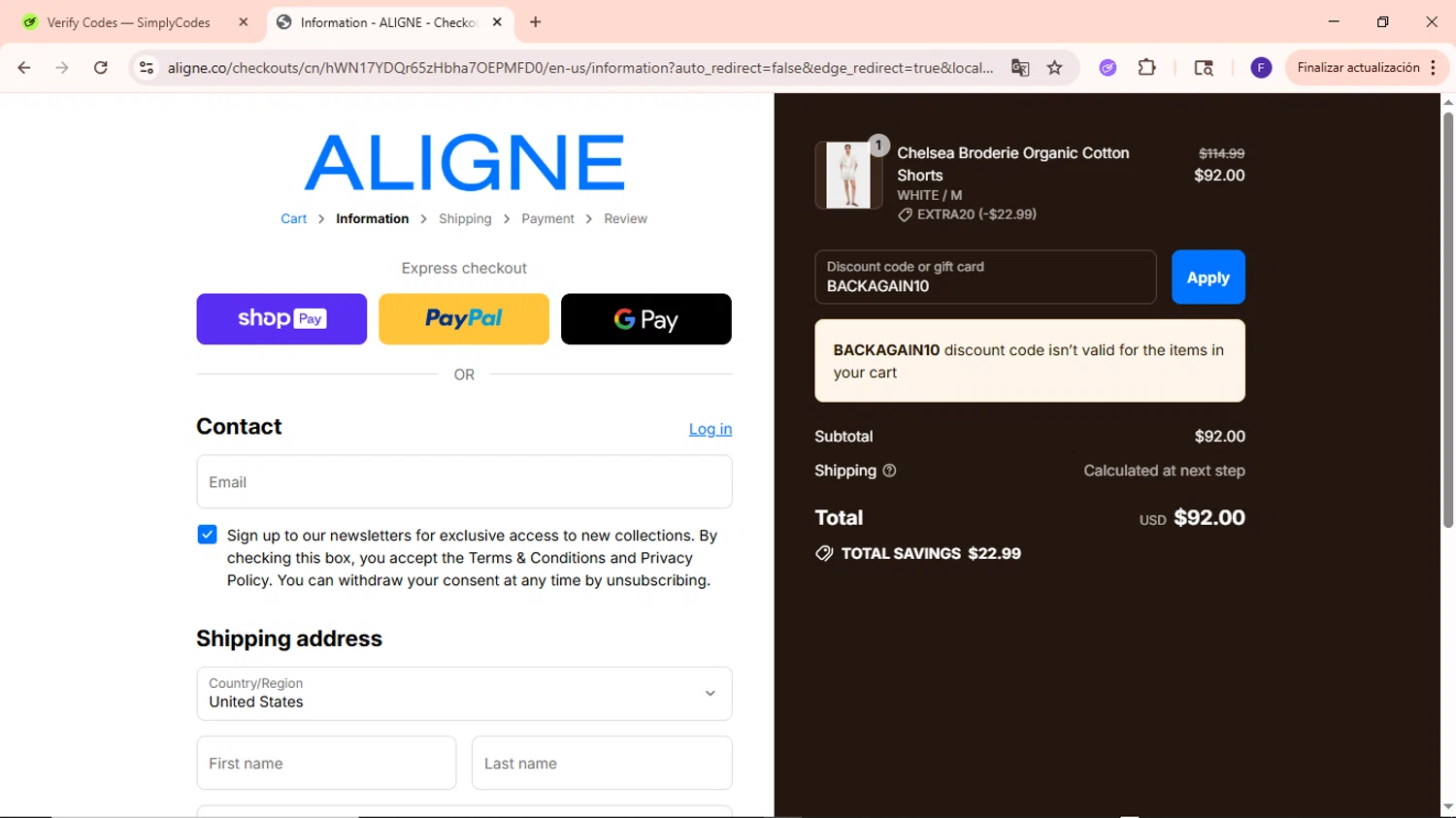Click the Contact heading
The width and height of the screenshot is (1456, 818).
point(239,427)
